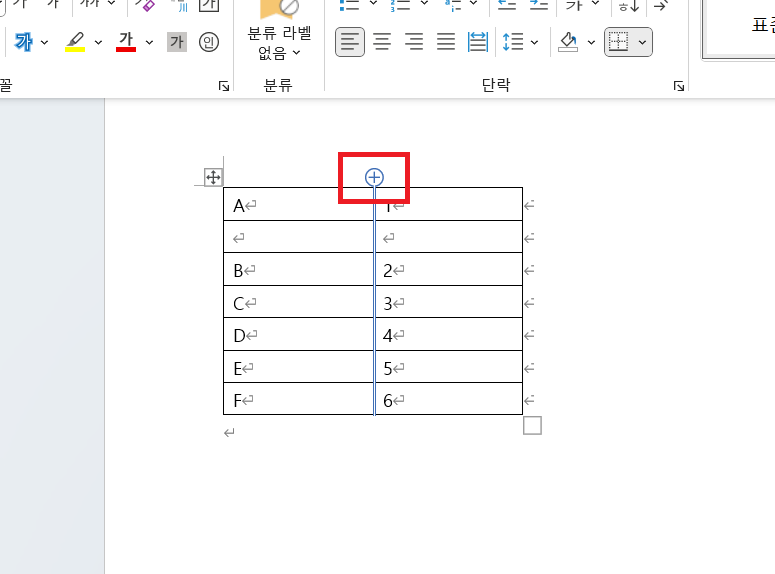Click the empty cell below A

tap(299, 237)
